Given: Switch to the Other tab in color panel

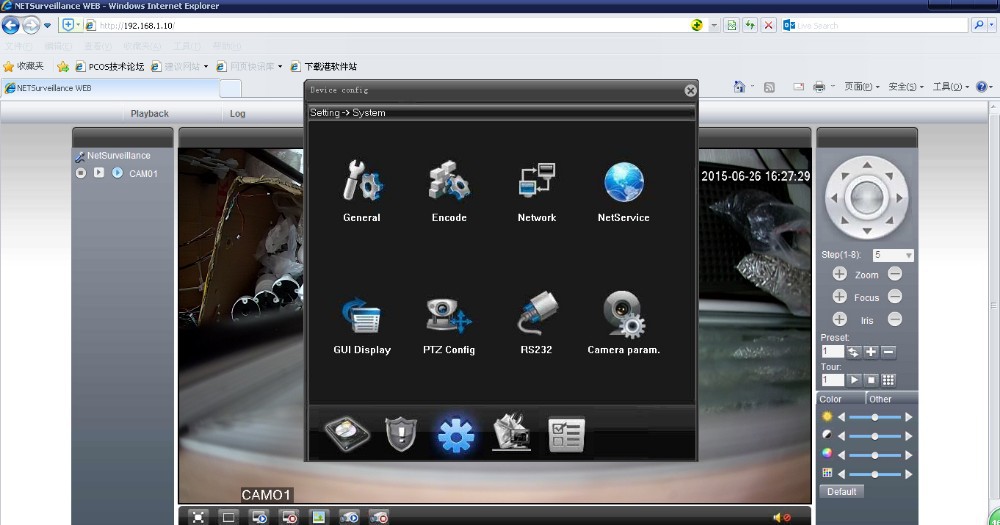Looking at the screenshot, I should coord(880,399).
